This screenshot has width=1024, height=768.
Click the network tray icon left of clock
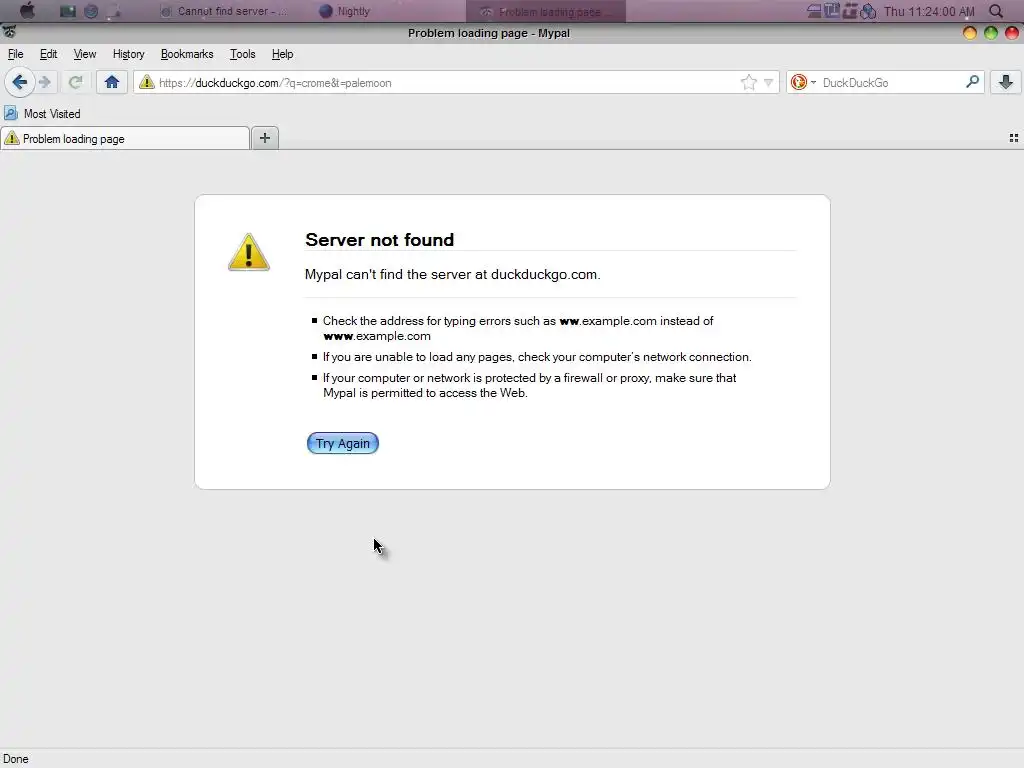[867, 11]
